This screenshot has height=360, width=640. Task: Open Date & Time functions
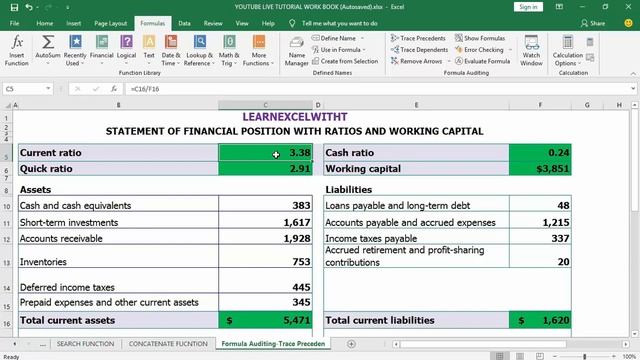pos(171,51)
